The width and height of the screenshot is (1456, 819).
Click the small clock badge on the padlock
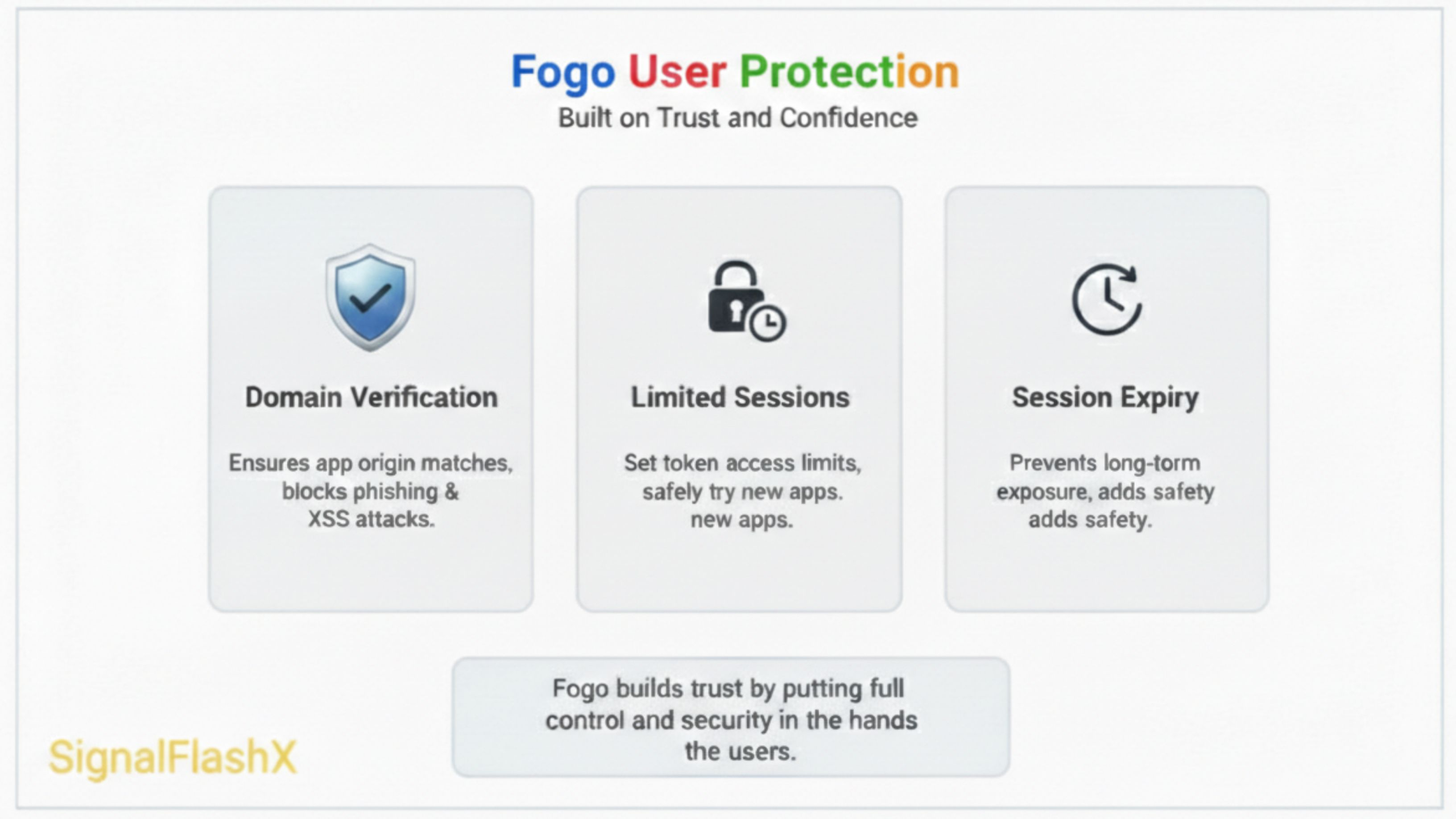pyautogui.click(x=768, y=323)
